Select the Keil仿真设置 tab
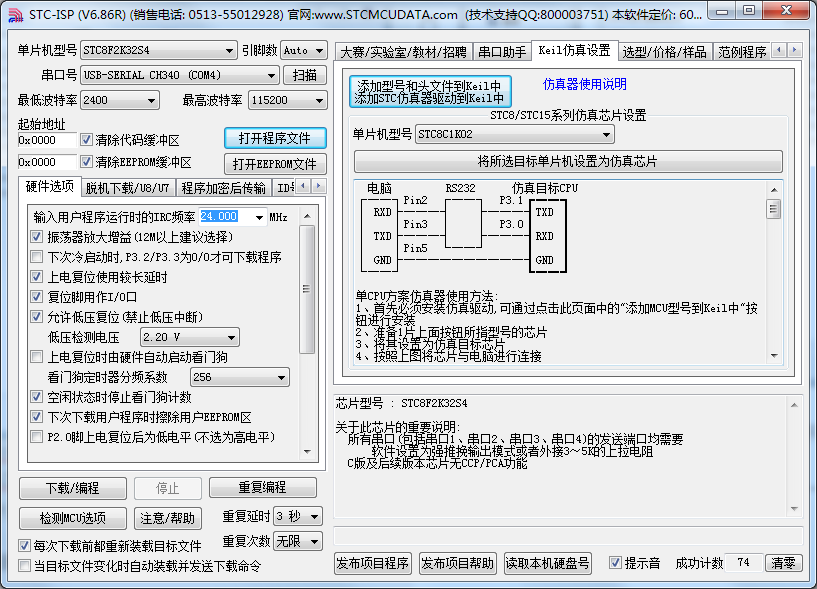This screenshot has width=817, height=589. point(574,51)
